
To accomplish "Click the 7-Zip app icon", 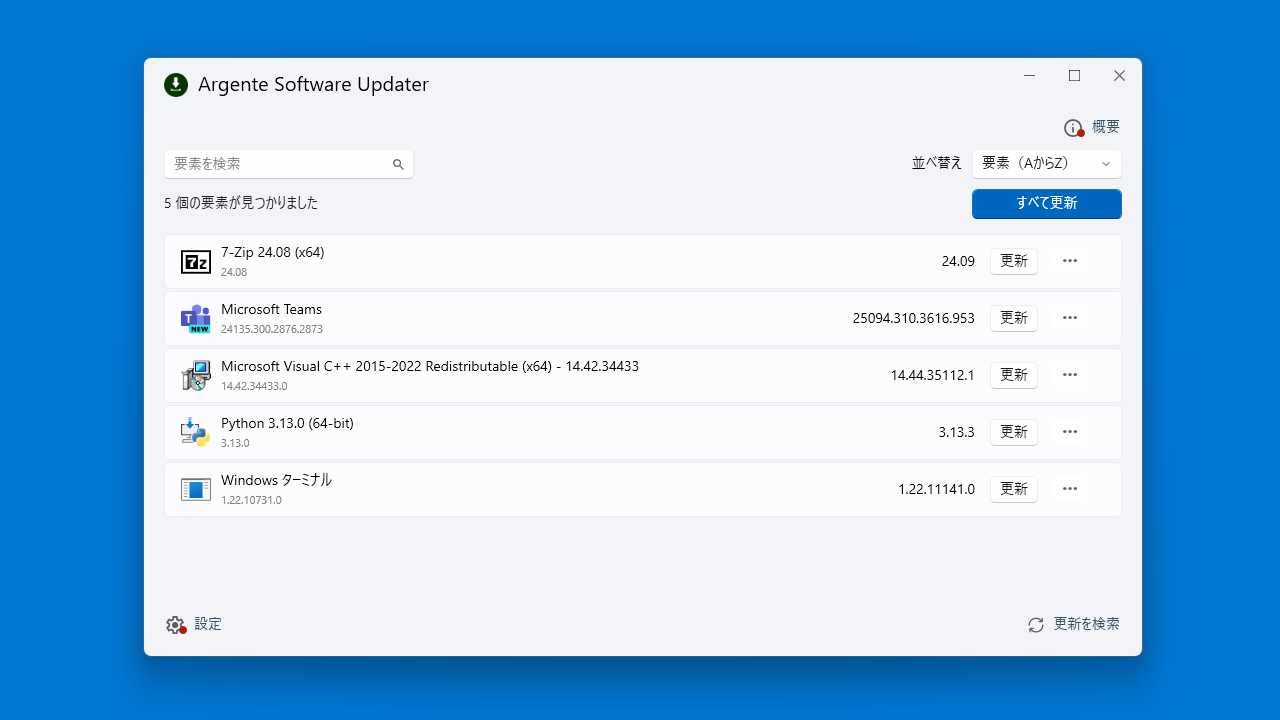I will coord(196,262).
